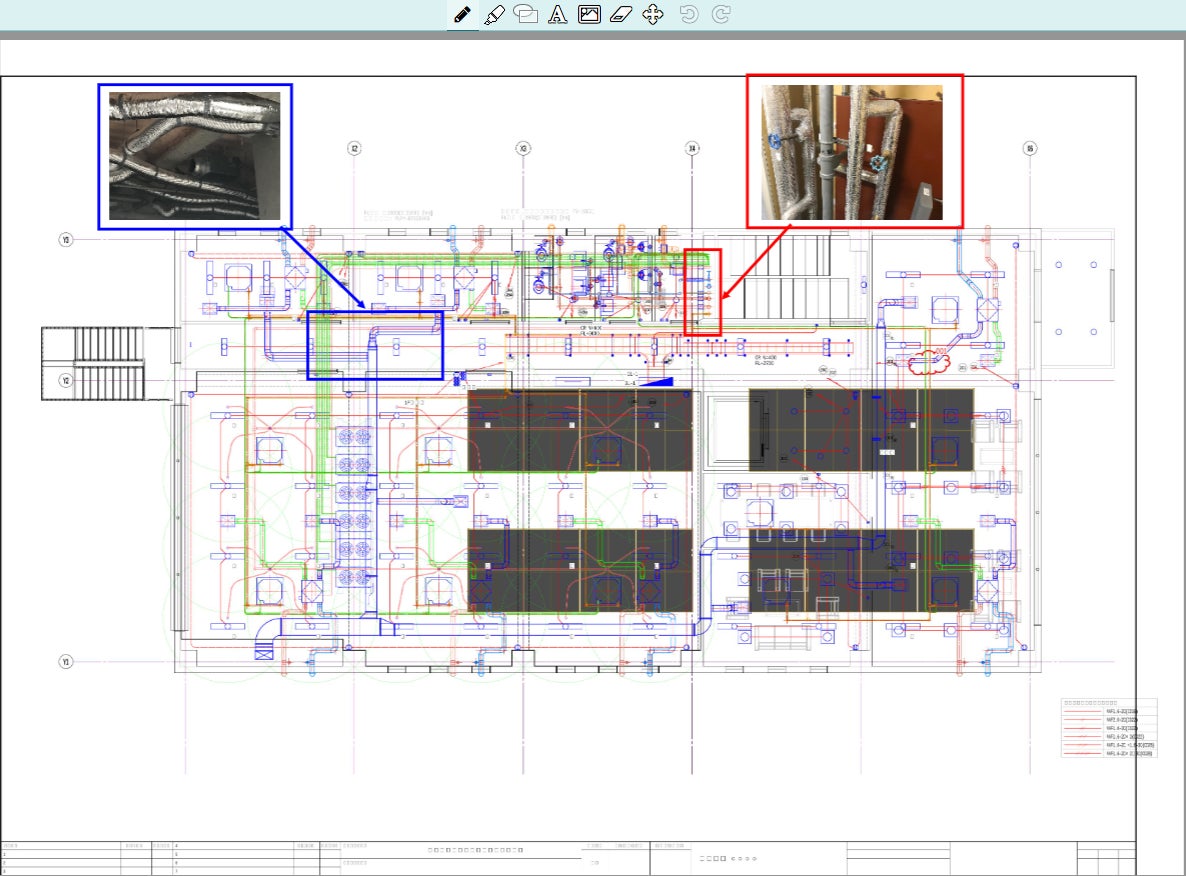Click the X4 grid bubble
The height and width of the screenshot is (876, 1186).
pos(691,148)
